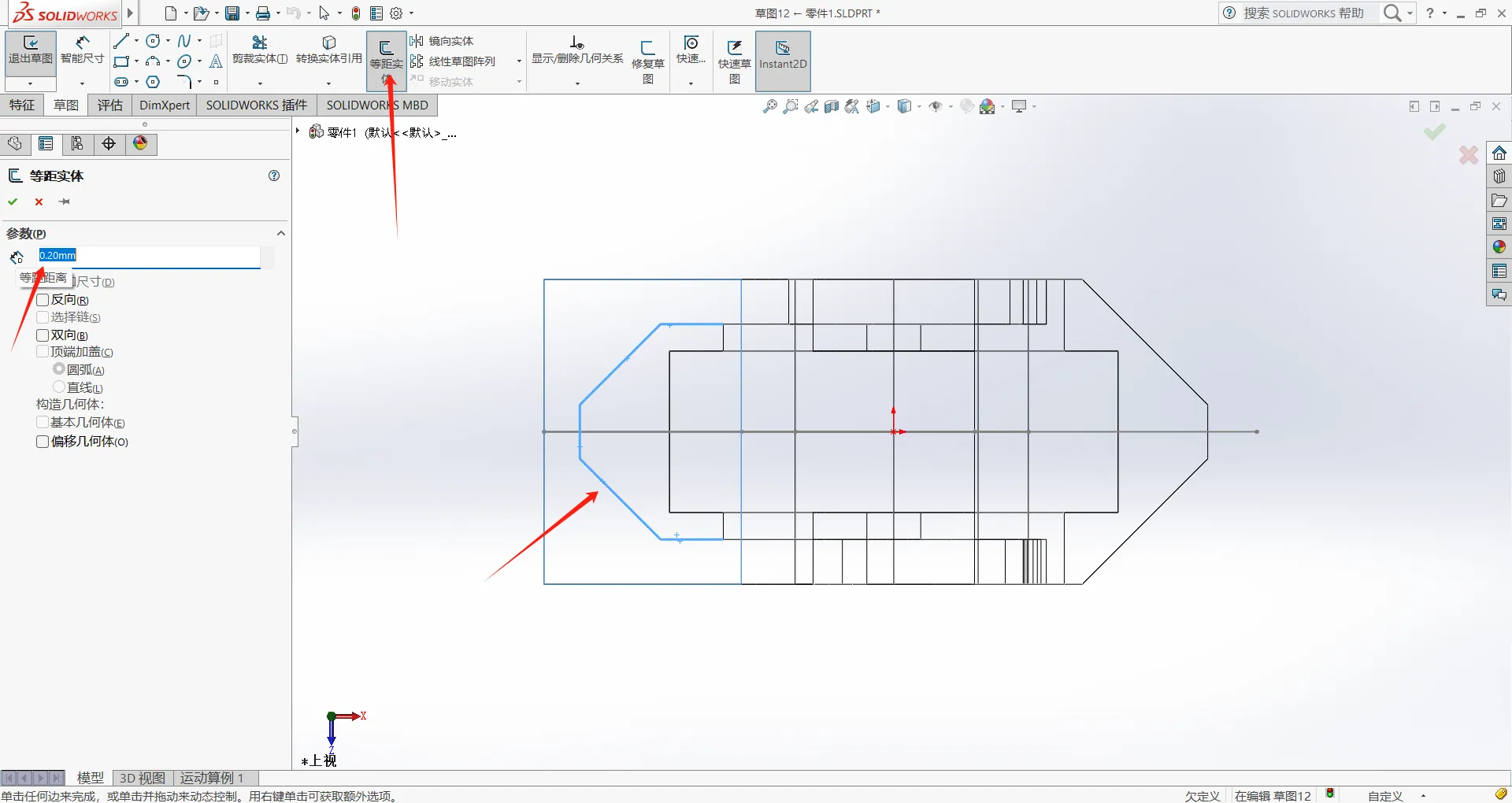
Task: Select the Polygon sketch tool
Action: (x=153, y=82)
